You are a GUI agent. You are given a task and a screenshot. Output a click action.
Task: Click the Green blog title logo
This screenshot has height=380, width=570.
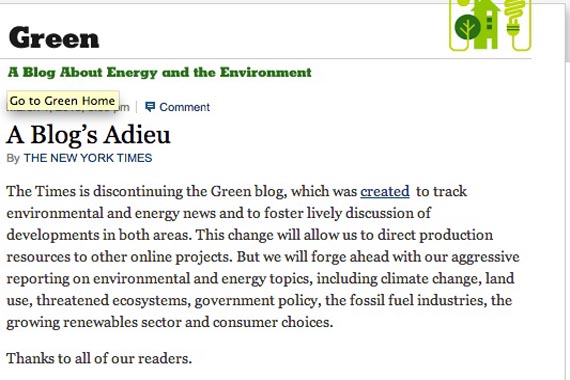tap(54, 37)
